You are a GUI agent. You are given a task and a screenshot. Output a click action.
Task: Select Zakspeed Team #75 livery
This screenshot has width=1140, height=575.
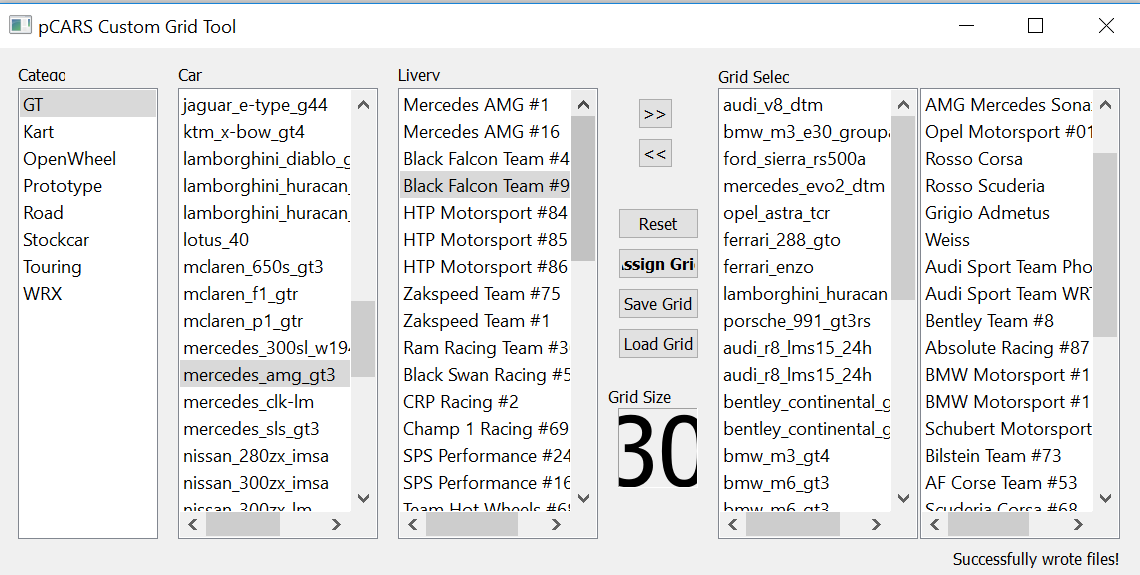pyautogui.click(x=485, y=294)
